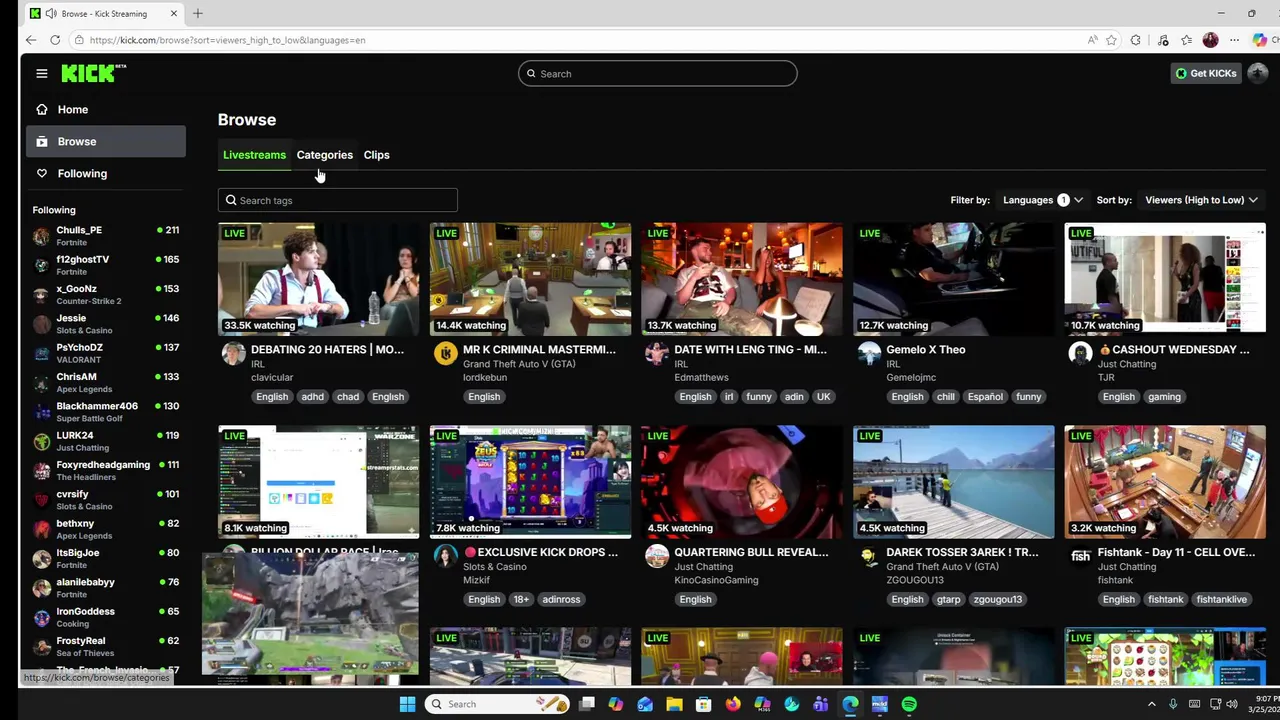Screen dimensions: 1280x720
Task: Open Viewers (High to Low) sort dropdown
Action: point(1201,200)
